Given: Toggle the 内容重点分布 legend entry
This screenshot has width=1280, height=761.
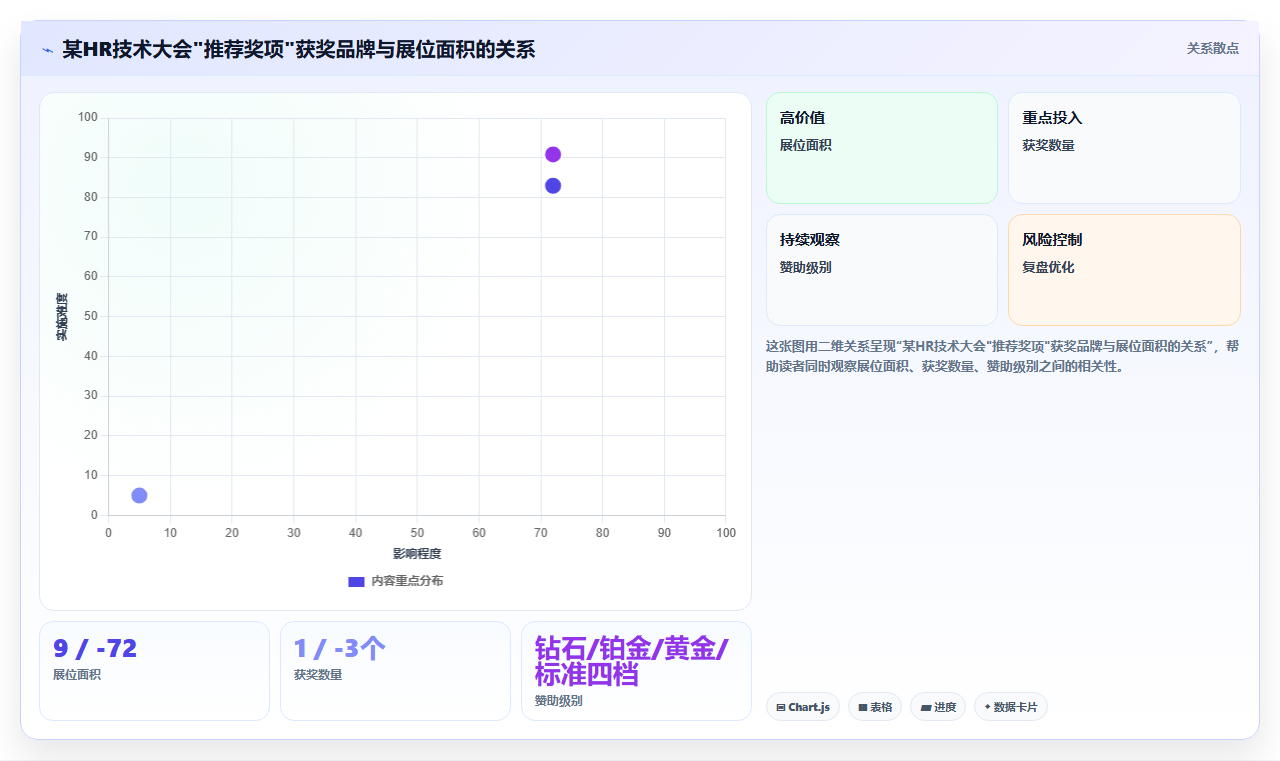Looking at the screenshot, I should [x=395, y=581].
